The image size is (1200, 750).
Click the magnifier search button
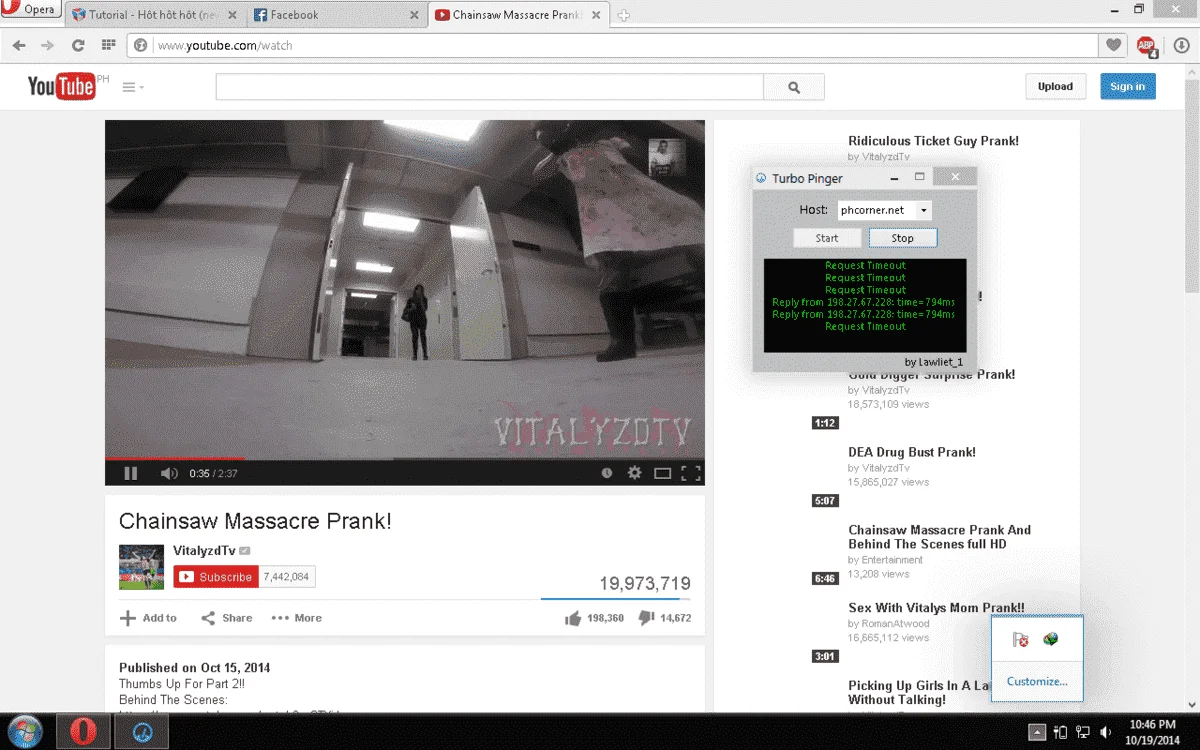click(x=794, y=87)
